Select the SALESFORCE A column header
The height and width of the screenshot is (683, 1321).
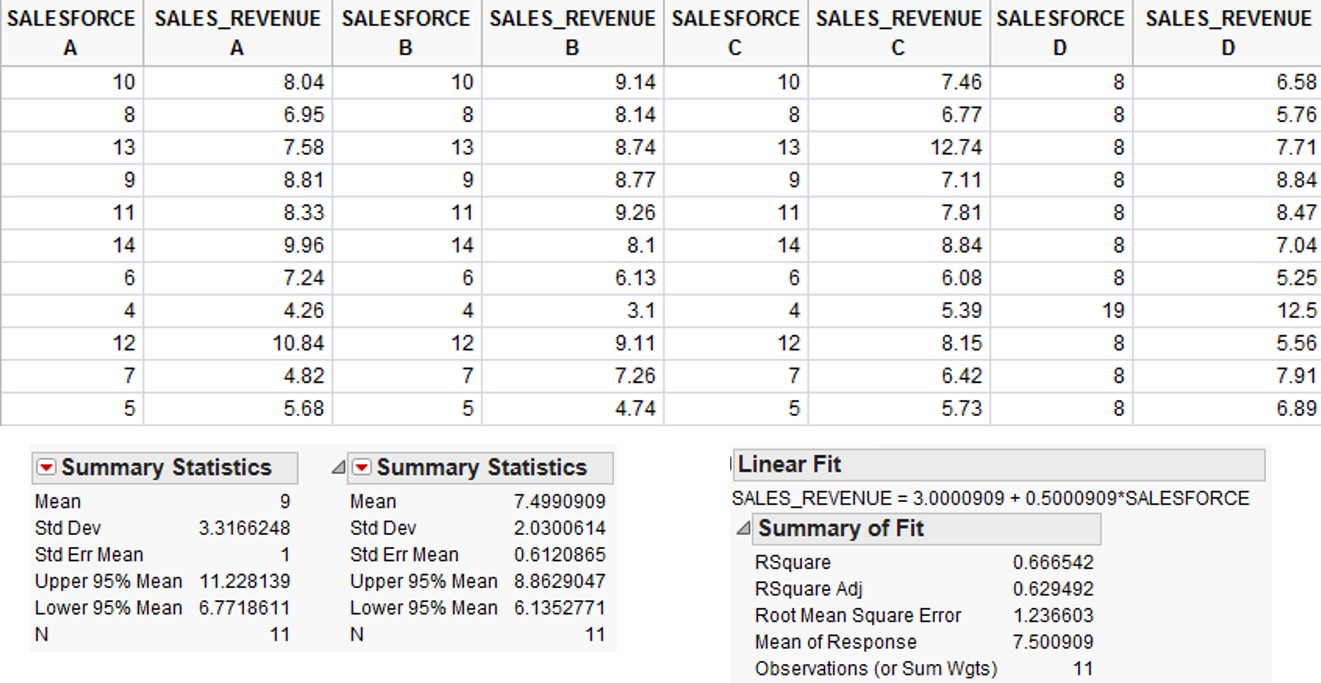point(71,33)
